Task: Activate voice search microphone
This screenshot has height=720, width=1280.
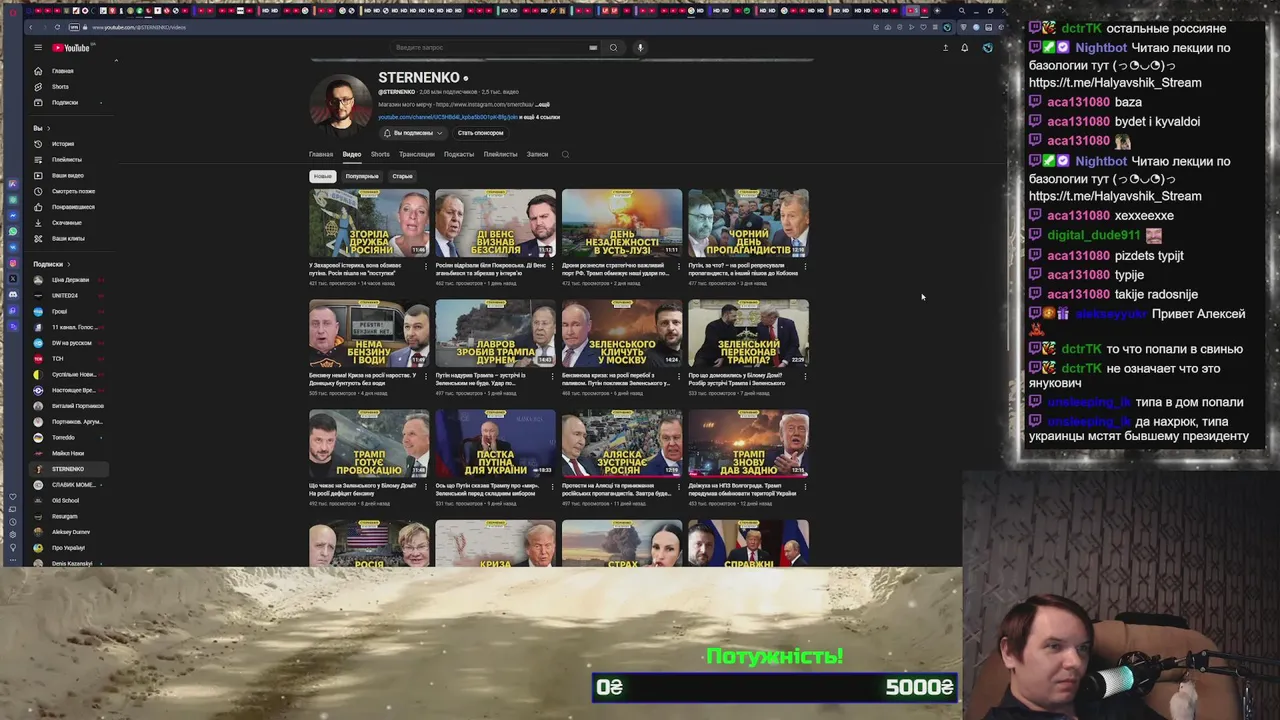Action: pyautogui.click(x=640, y=48)
